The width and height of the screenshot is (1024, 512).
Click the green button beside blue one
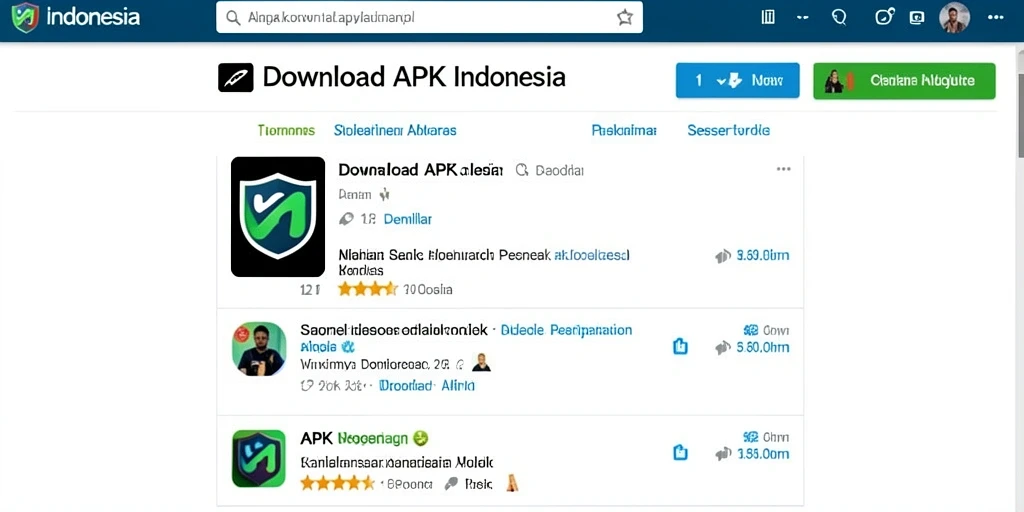[x=904, y=81]
